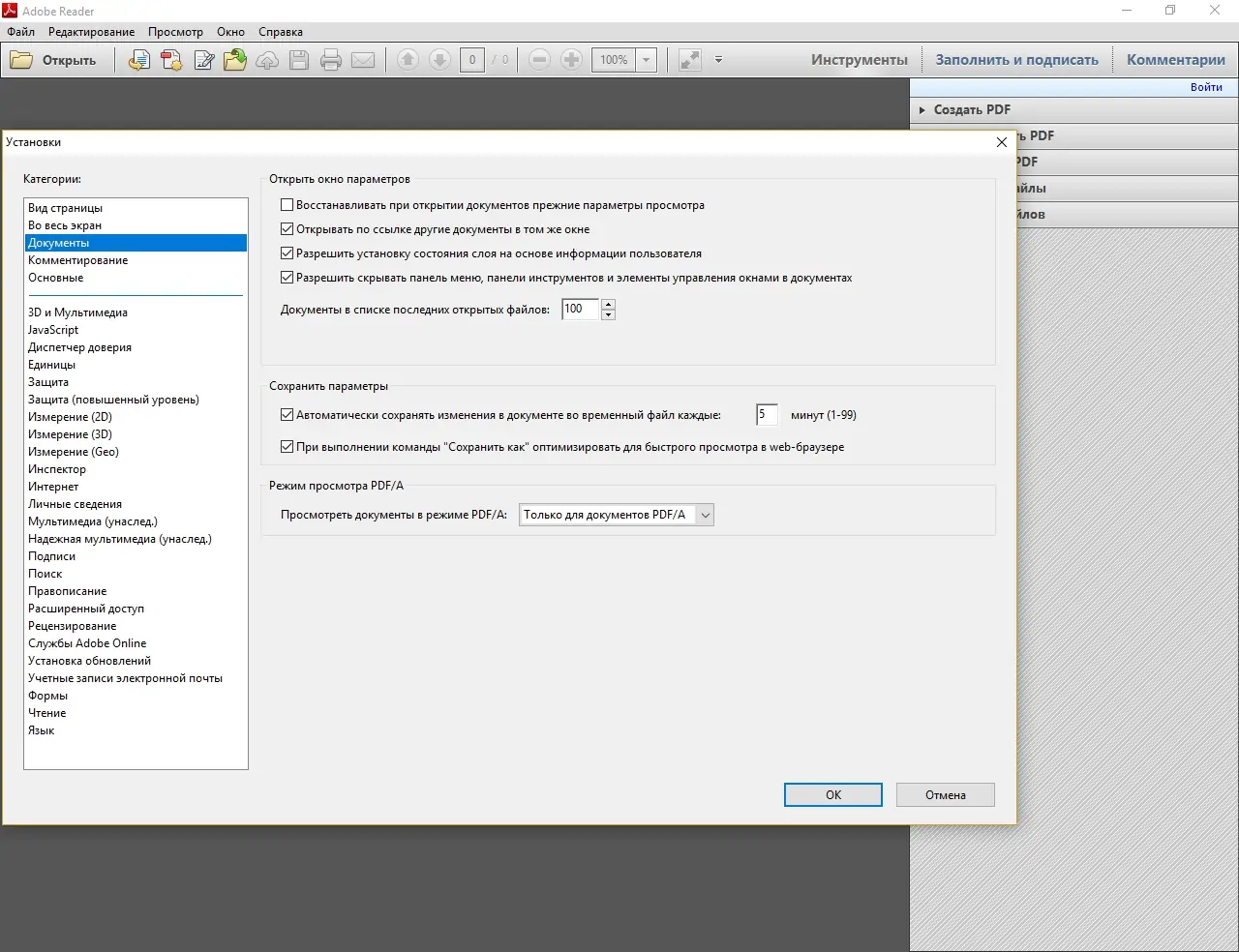Select the Защита (повышенный уровень) category
Image resolution: width=1239 pixels, height=952 pixels.
(x=136, y=400)
